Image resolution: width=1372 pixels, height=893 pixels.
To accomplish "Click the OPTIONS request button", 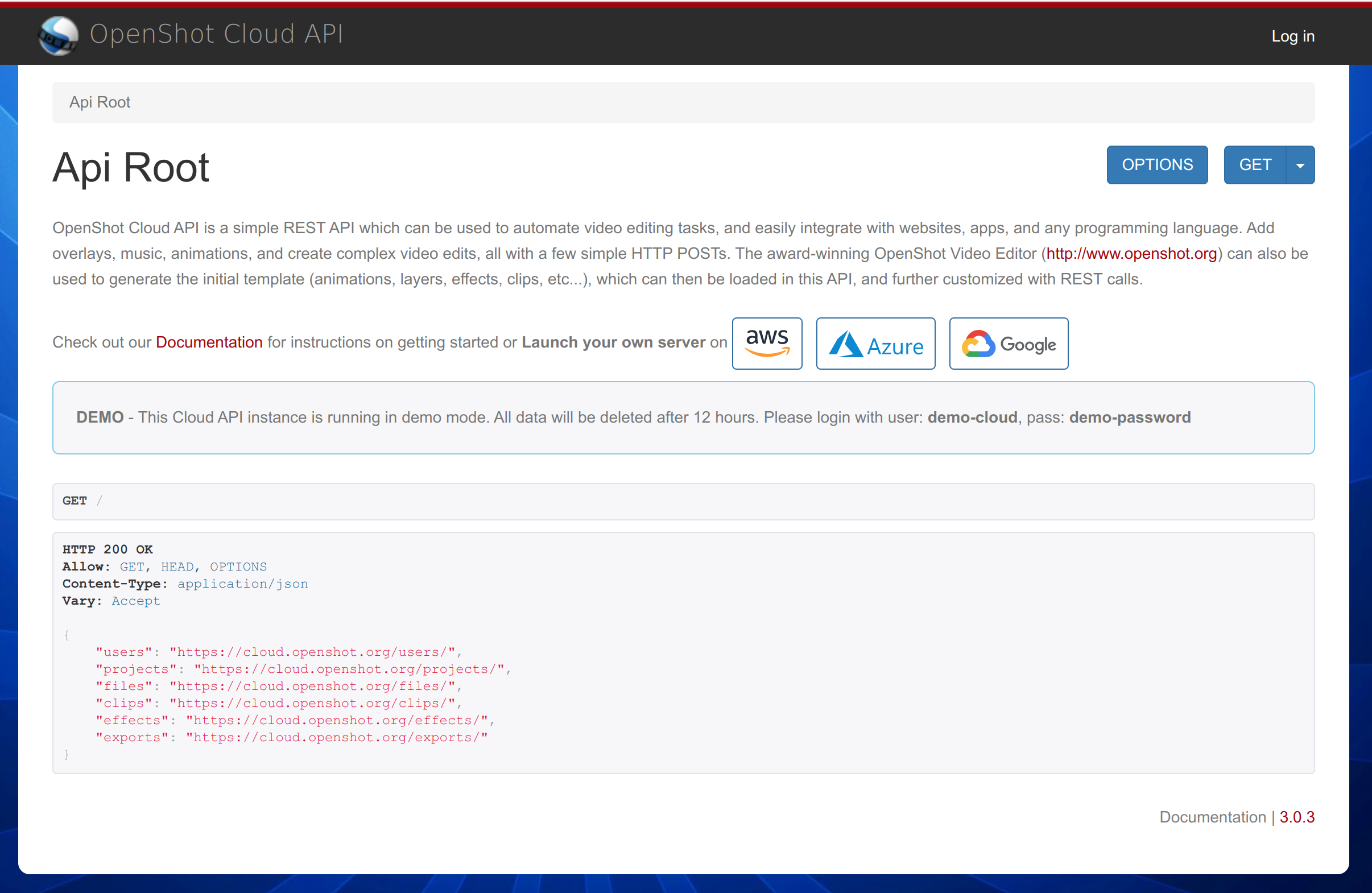I will pyautogui.click(x=1156, y=164).
